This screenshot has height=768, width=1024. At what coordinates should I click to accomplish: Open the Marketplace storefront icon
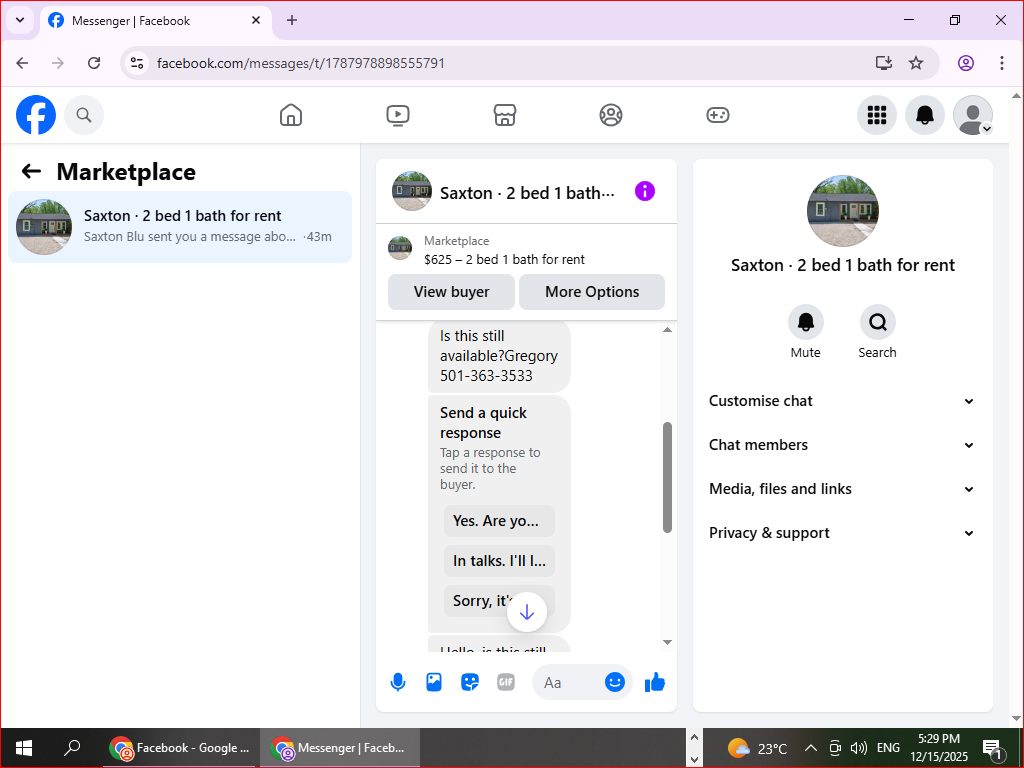pyautogui.click(x=504, y=115)
